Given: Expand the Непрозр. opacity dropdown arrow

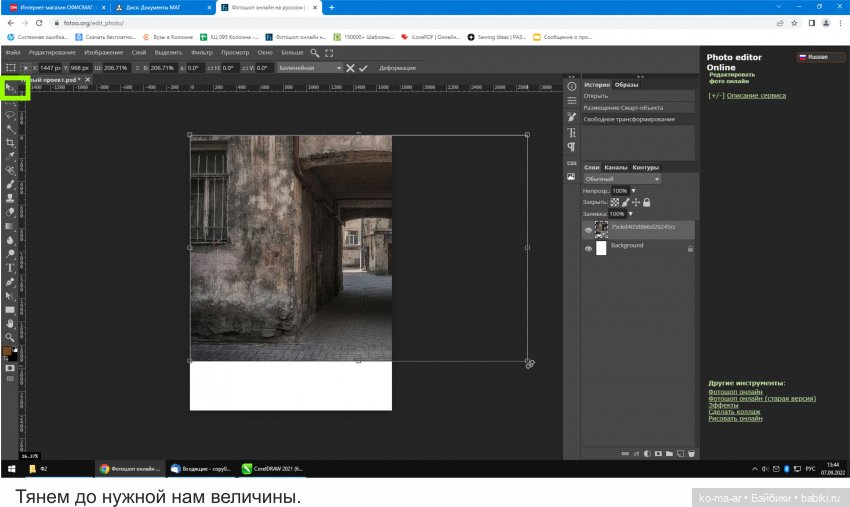Looking at the screenshot, I should [x=633, y=190].
